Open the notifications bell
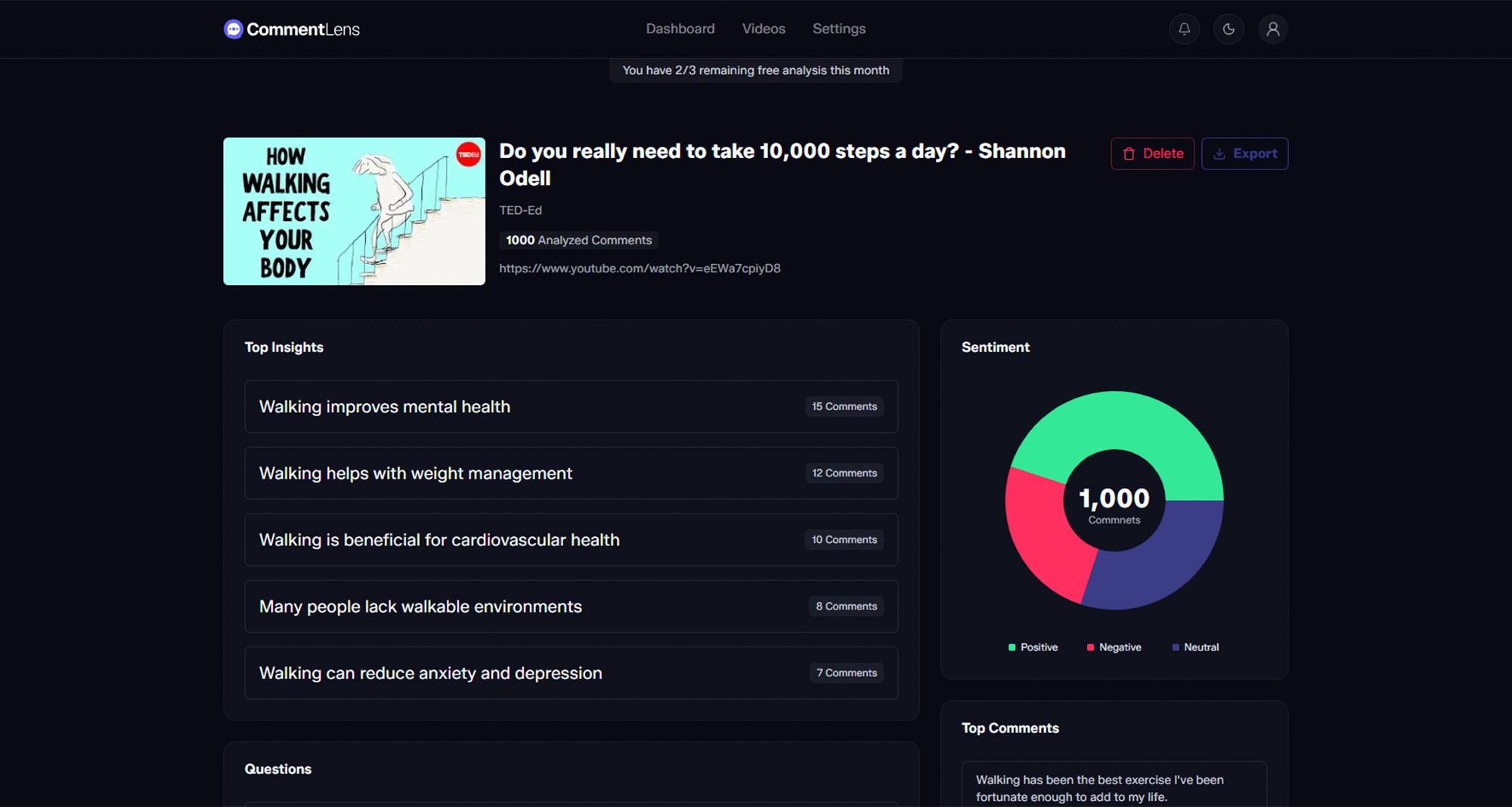 coord(1184,29)
